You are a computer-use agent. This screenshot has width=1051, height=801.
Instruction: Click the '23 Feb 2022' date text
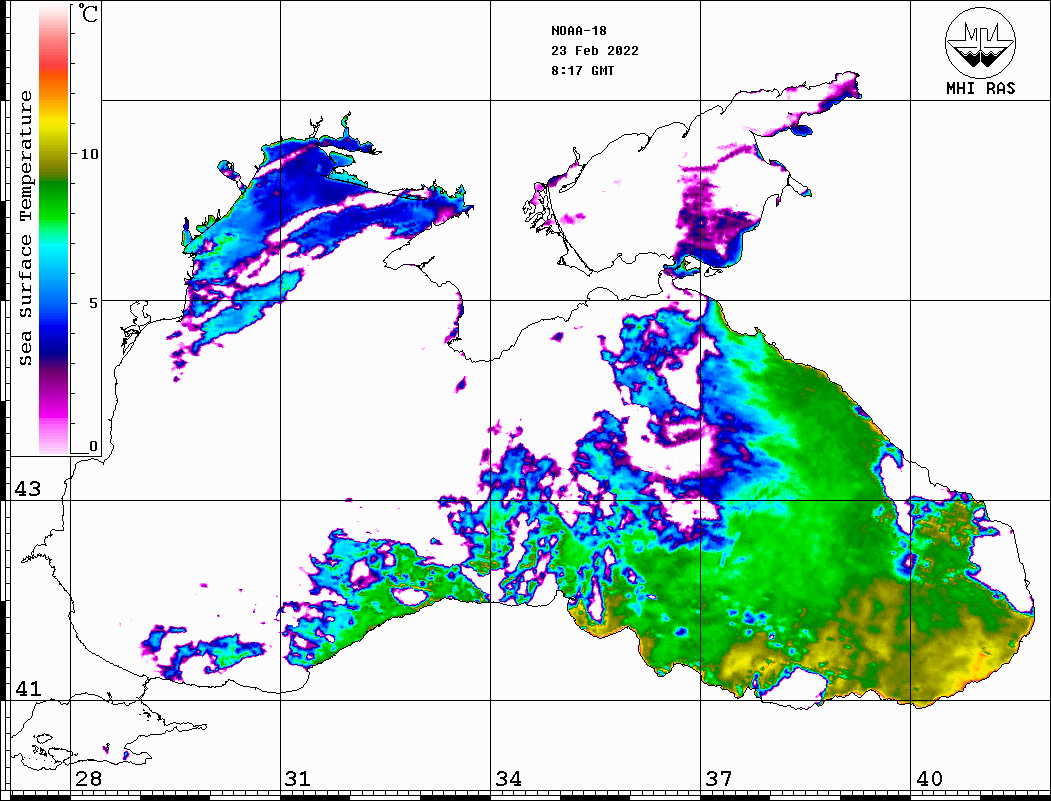(x=595, y=51)
